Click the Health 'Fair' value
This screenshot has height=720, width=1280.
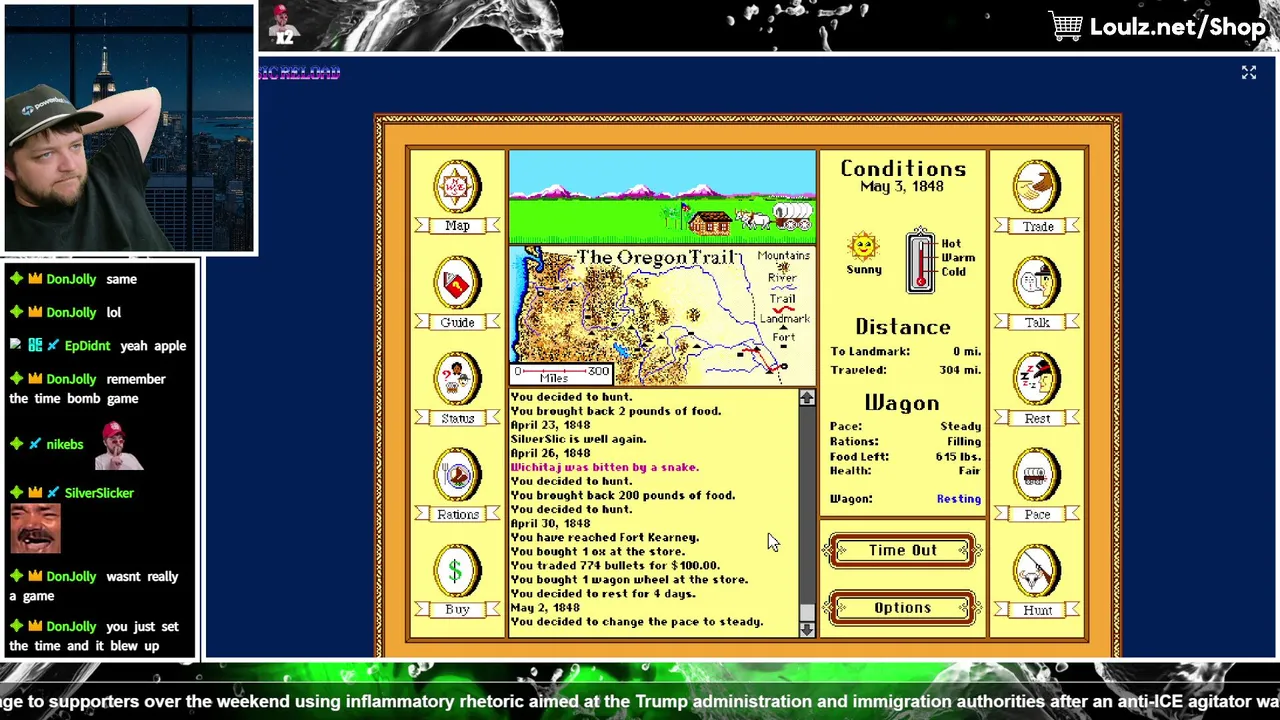pyautogui.click(x=970, y=470)
